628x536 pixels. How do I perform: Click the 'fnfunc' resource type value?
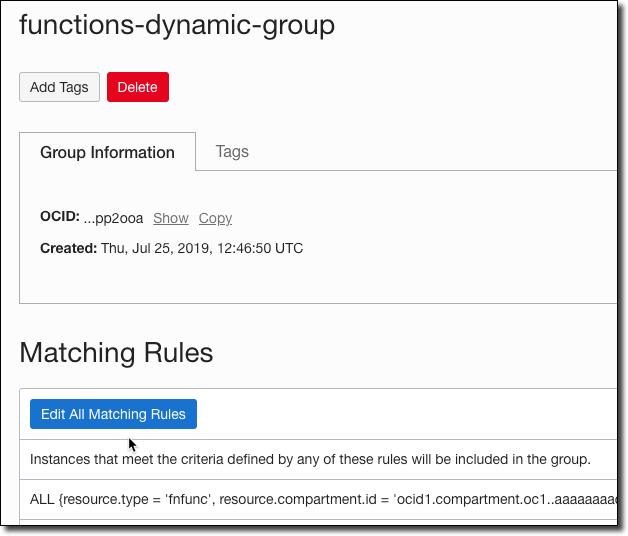pyautogui.click(x=187, y=497)
